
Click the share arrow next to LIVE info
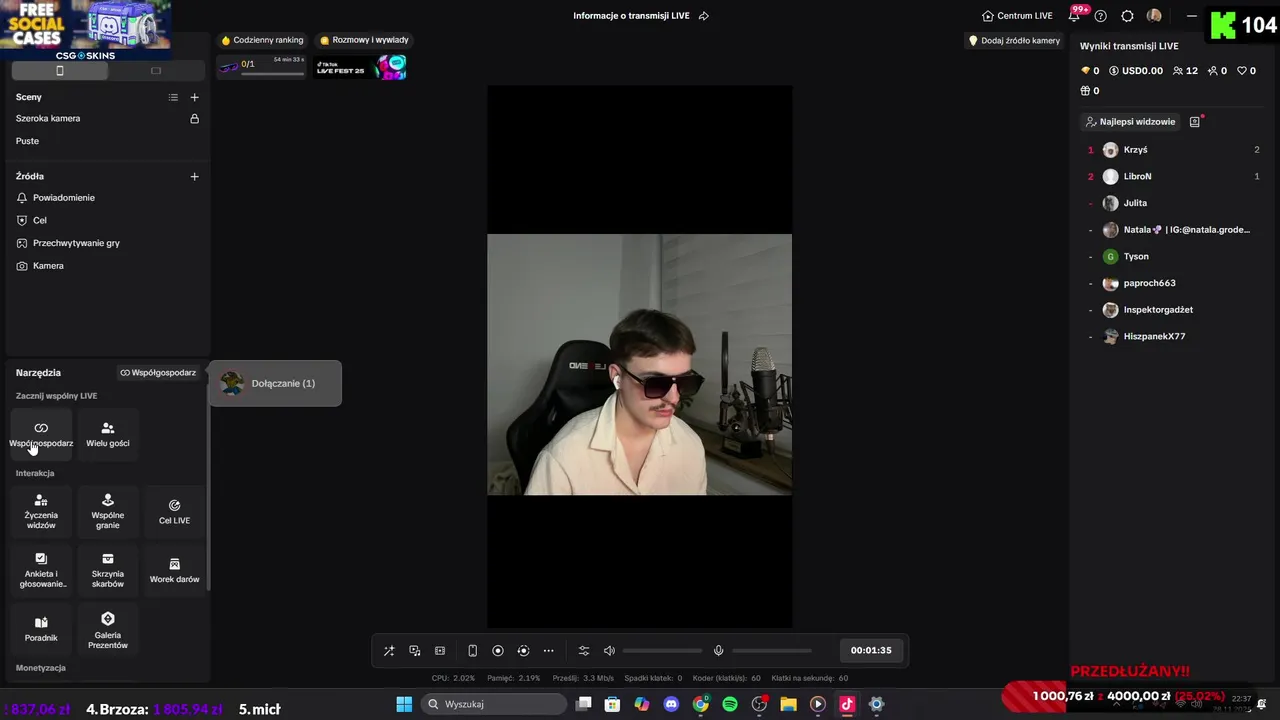[704, 16]
